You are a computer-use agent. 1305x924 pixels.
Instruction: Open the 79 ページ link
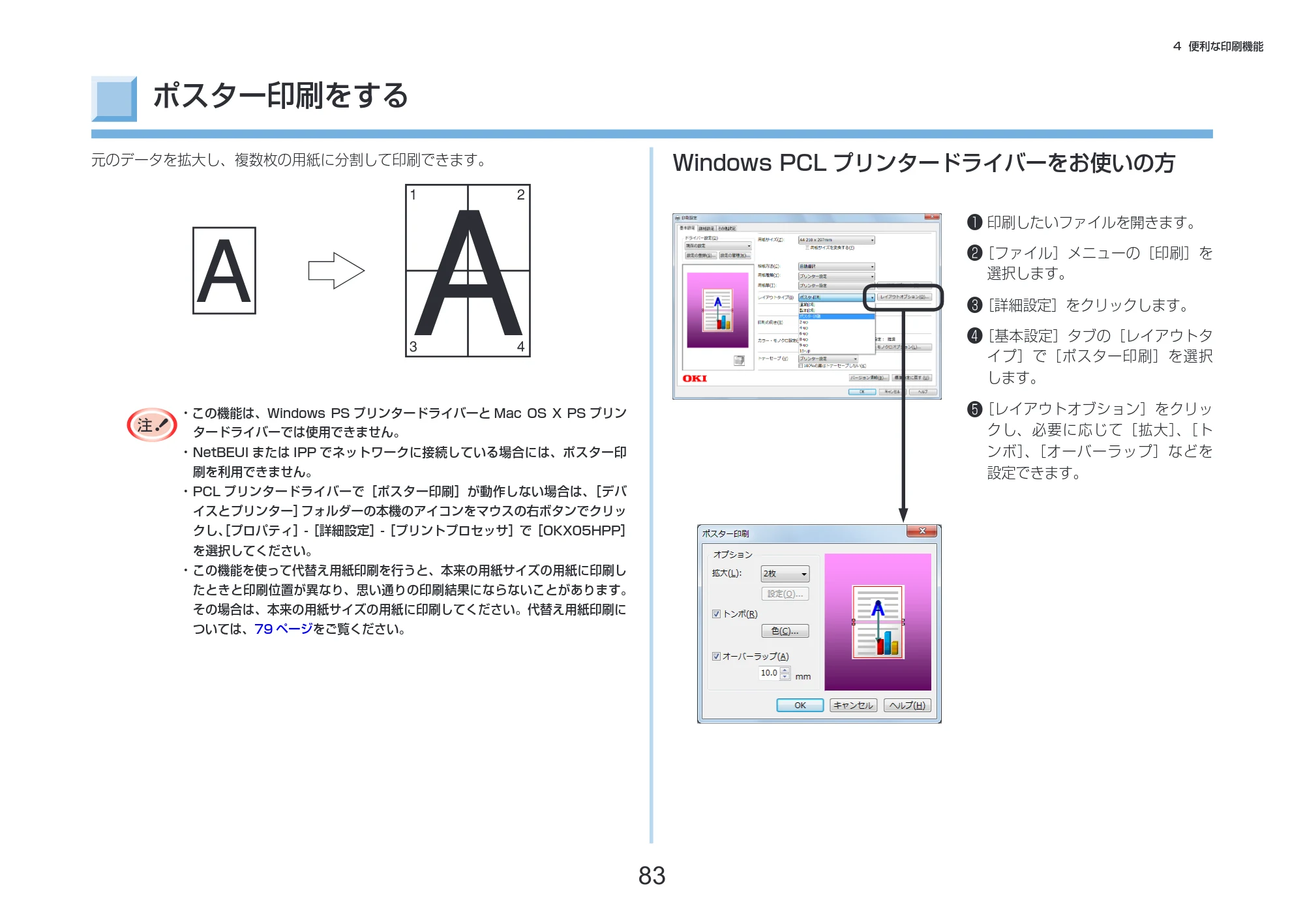(x=284, y=629)
